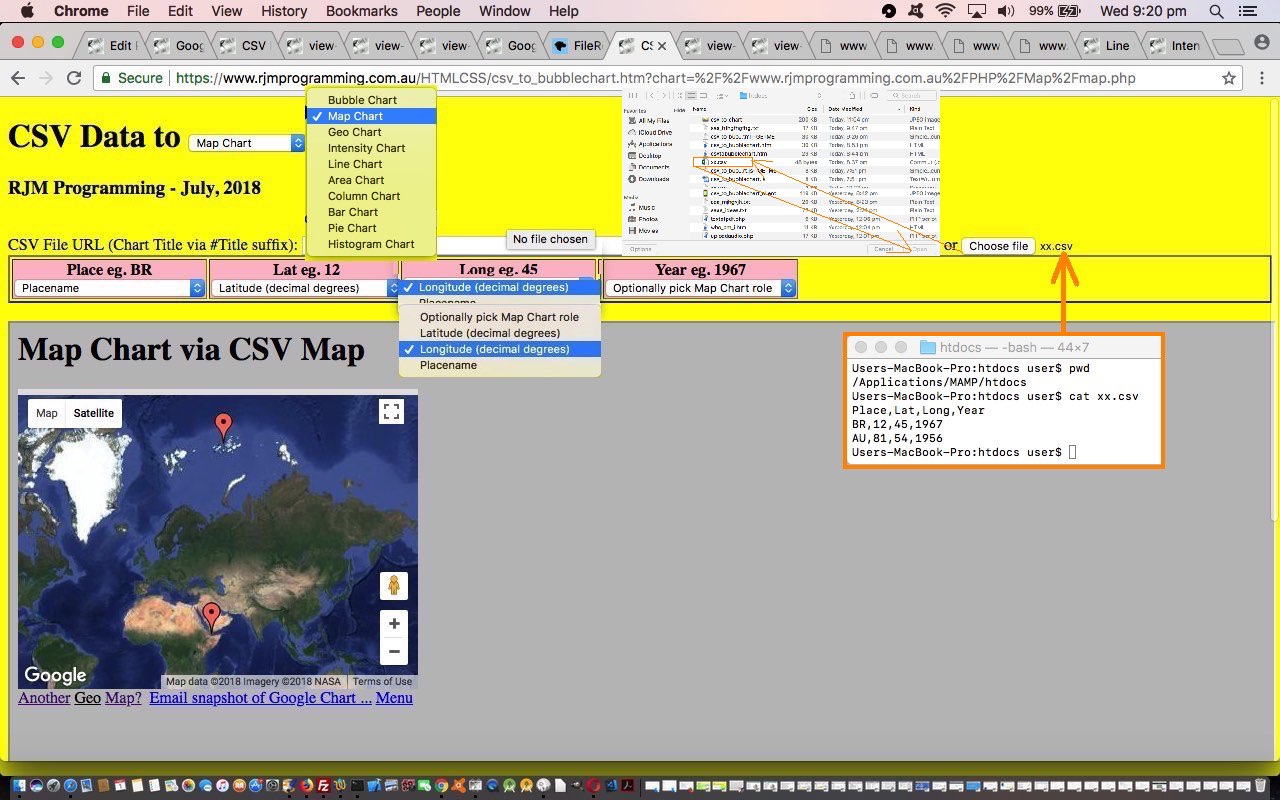Open the Placename column role dropdown
Screen dimensions: 1280x800
pos(109,288)
